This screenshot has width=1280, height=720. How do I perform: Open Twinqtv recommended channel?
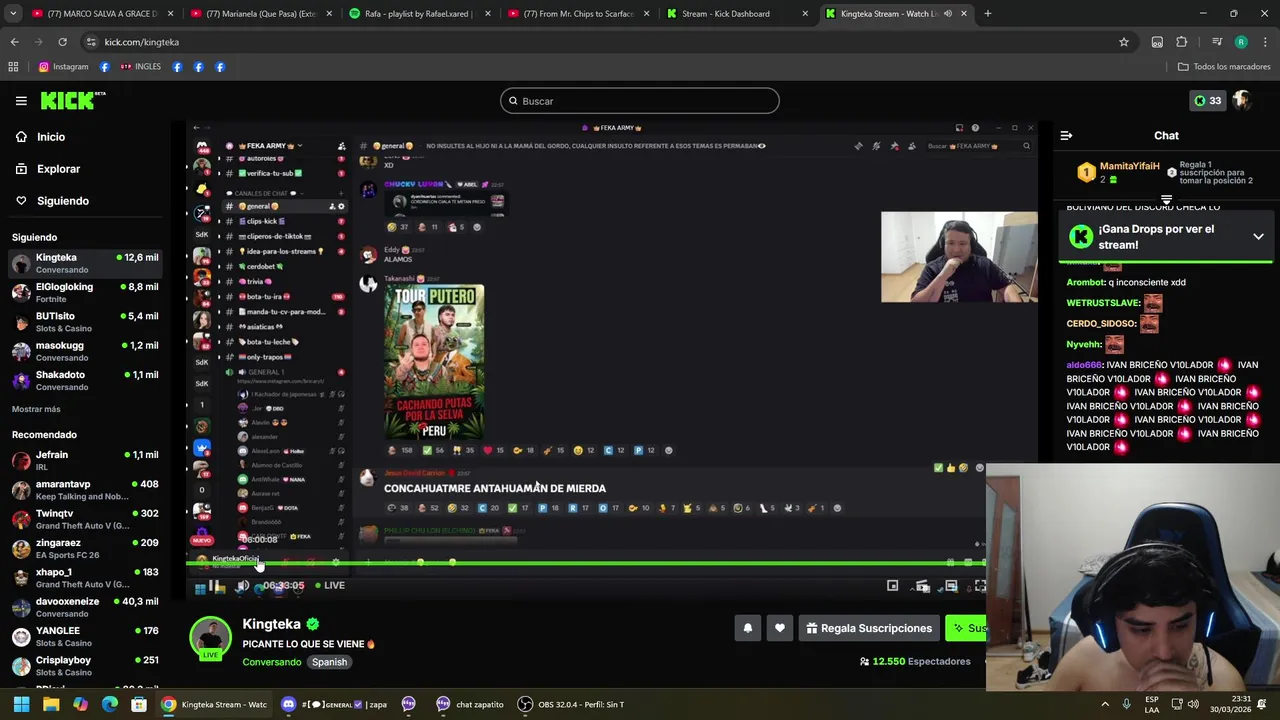tap(85, 519)
